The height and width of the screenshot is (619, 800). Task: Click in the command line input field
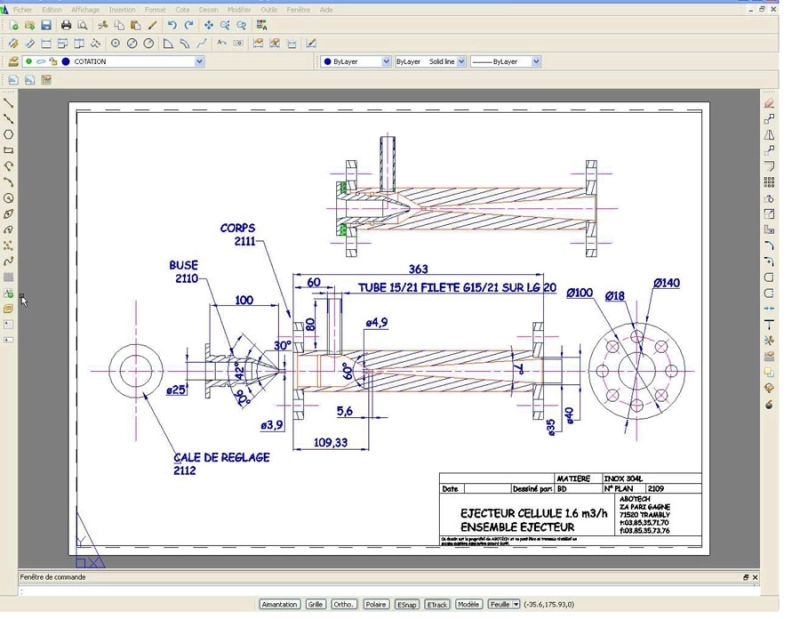click(x=389, y=591)
